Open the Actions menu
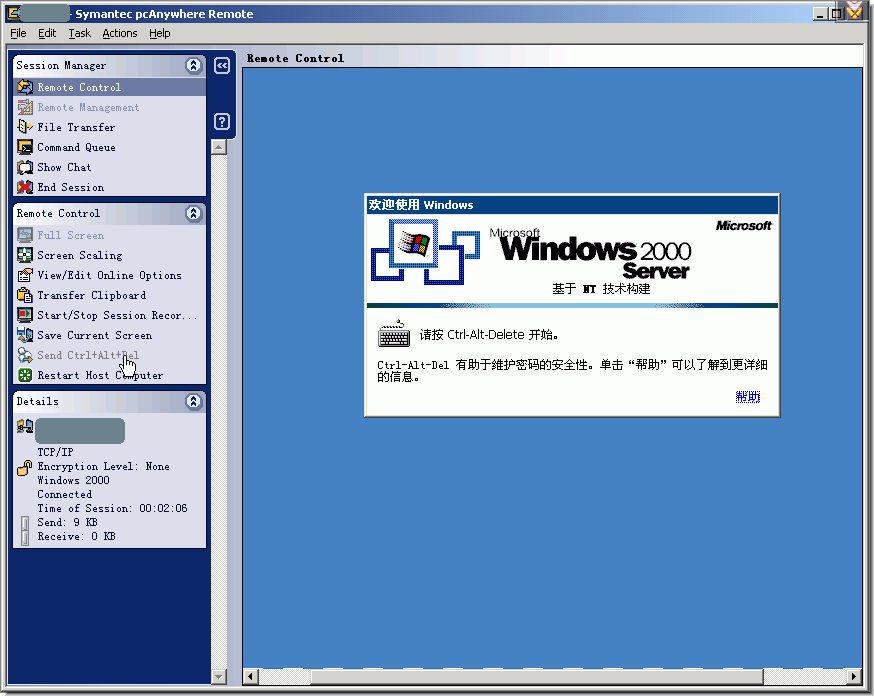 pyautogui.click(x=120, y=33)
